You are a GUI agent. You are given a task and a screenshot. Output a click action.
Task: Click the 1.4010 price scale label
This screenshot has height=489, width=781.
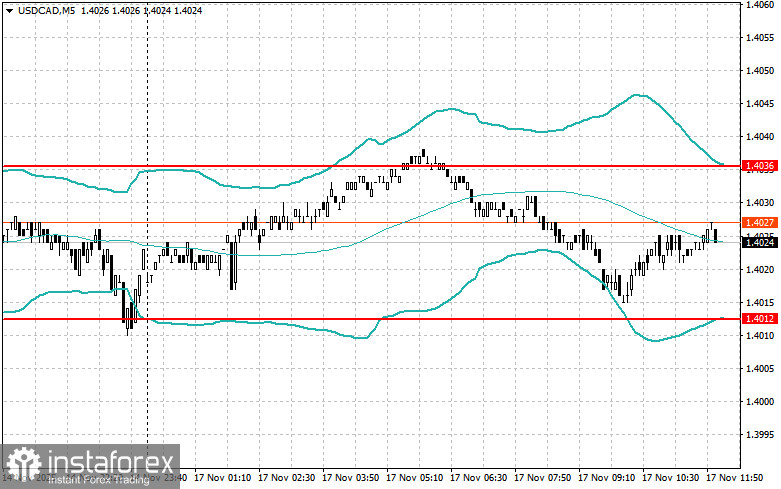[760, 335]
